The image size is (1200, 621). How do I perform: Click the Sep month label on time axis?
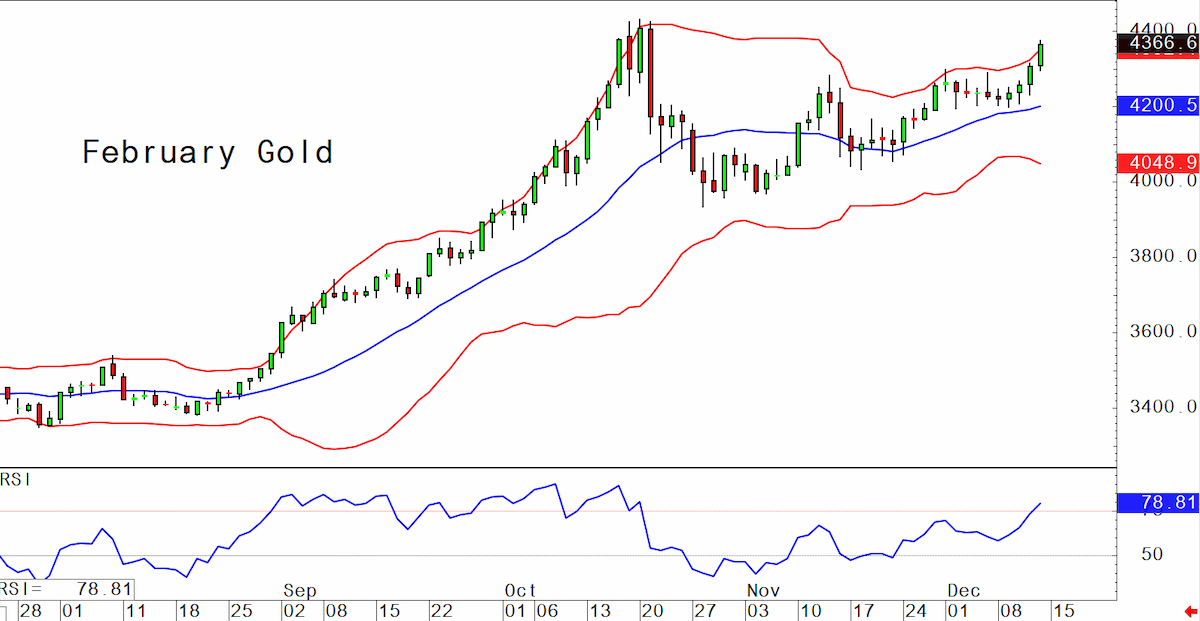(x=299, y=591)
